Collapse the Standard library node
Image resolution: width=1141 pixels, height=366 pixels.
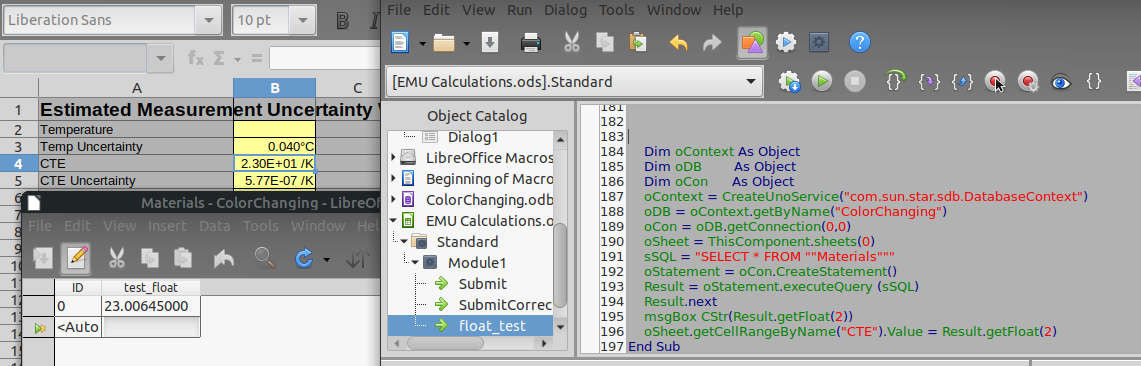pyautogui.click(x=404, y=241)
